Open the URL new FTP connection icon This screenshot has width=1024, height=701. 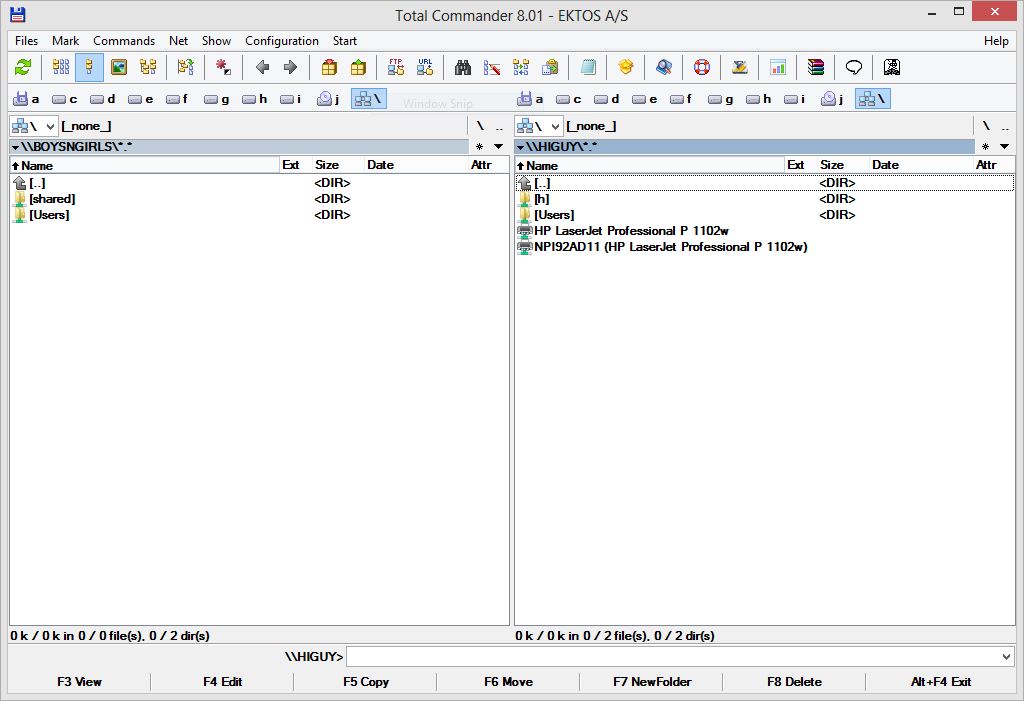pos(425,67)
